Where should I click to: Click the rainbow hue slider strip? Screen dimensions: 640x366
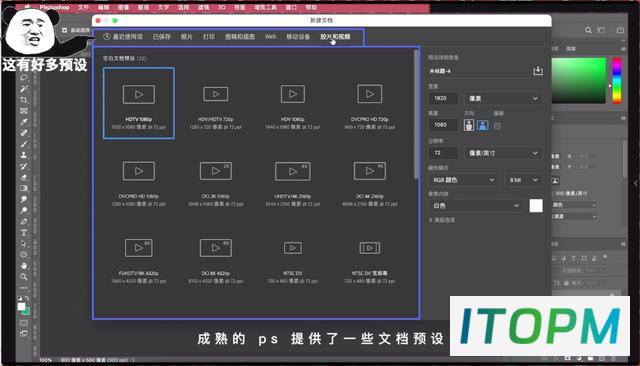pos(617,80)
